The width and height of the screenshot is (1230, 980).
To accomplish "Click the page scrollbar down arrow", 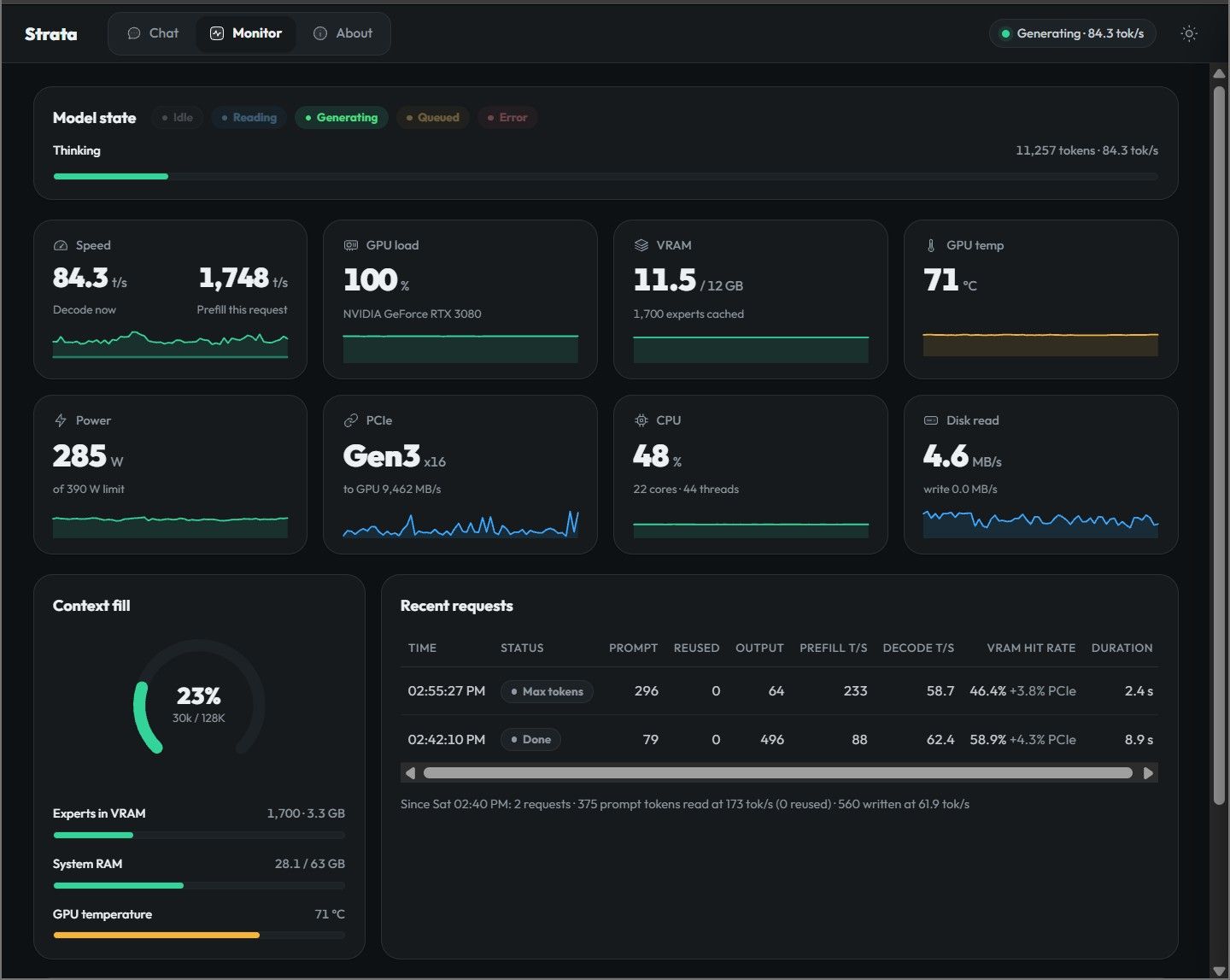I will click(1219, 970).
